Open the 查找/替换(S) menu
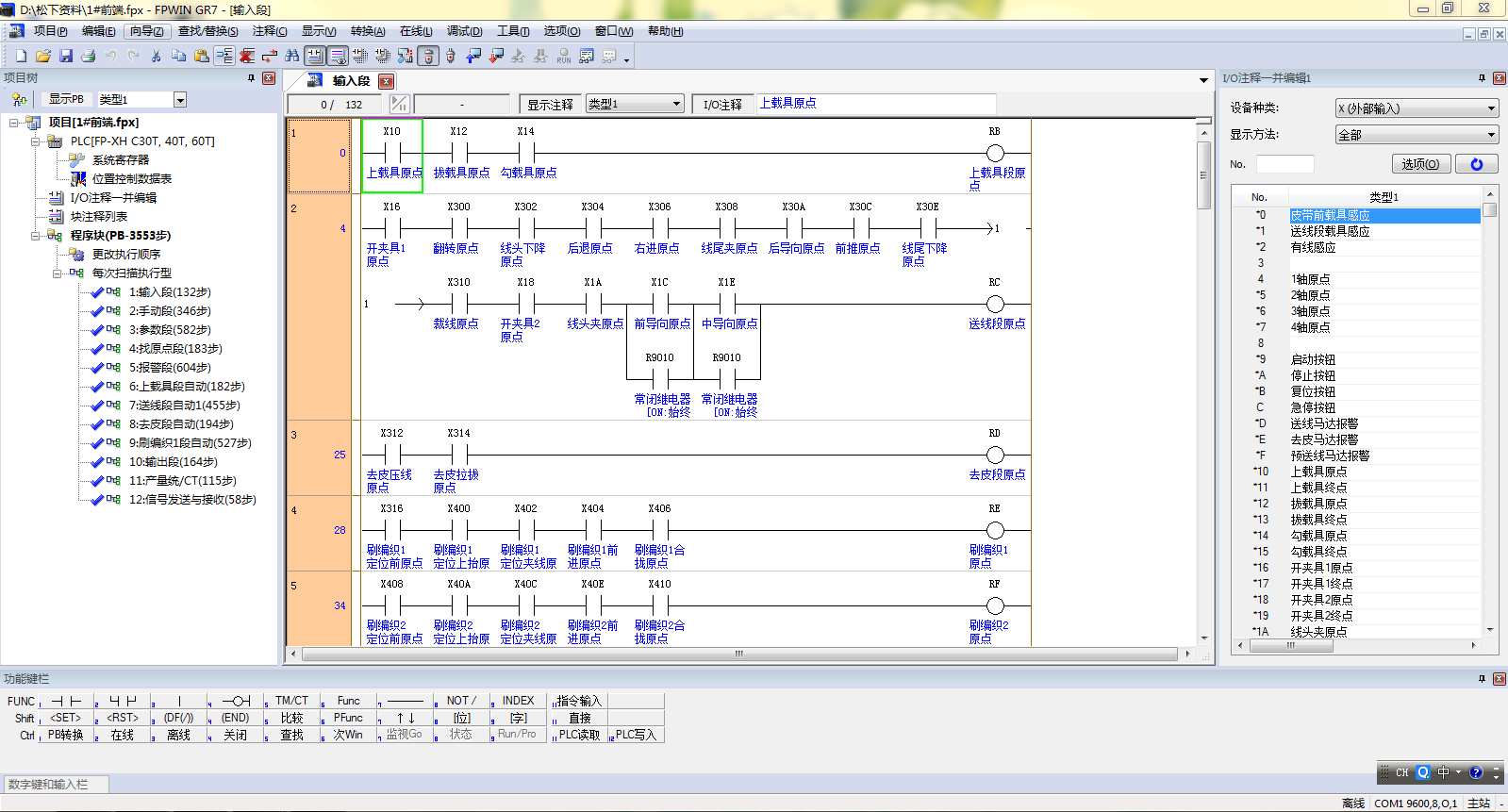The width and height of the screenshot is (1508, 812). pos(207,31)
